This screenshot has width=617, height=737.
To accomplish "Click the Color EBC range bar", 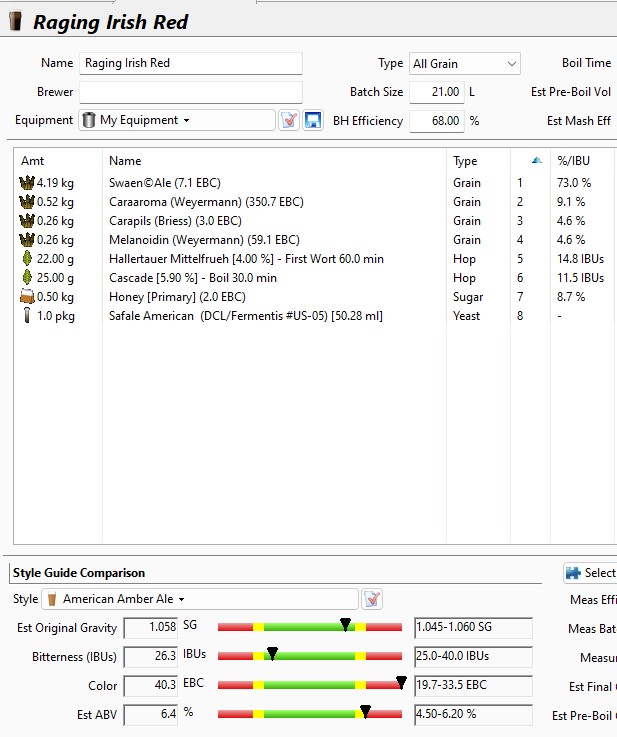I will pyautogui.click(x=309, y=687).
